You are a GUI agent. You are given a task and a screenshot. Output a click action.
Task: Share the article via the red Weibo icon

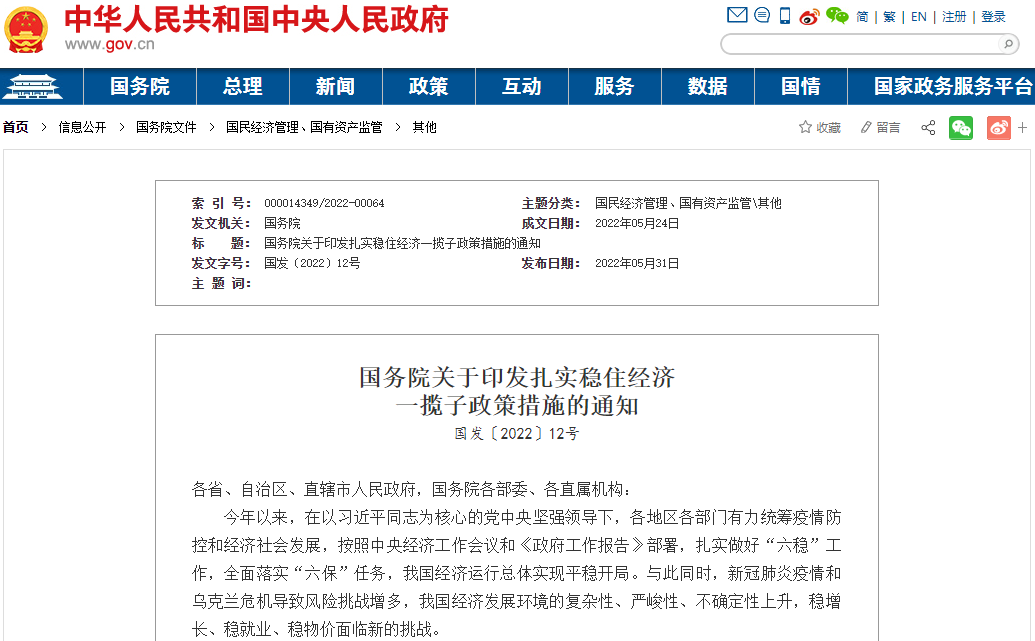(x=998, y=127)
